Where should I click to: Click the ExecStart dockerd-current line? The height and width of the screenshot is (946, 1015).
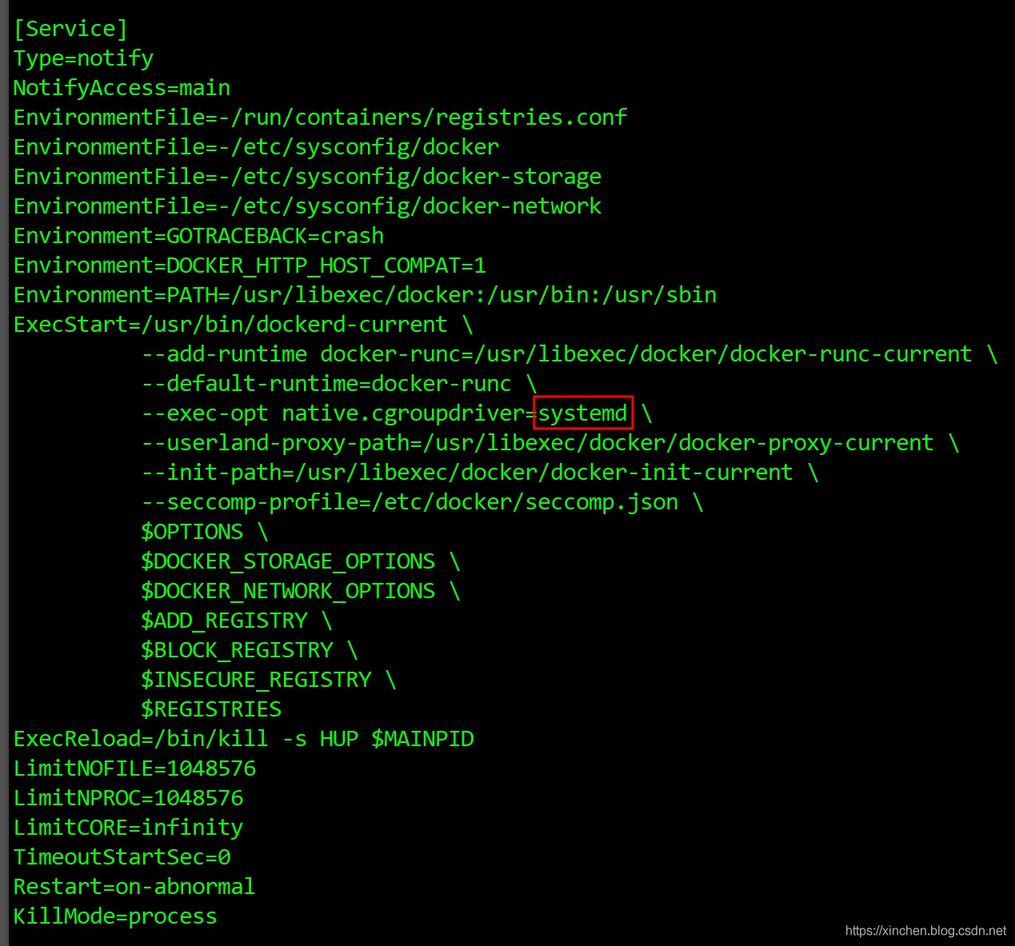click(243, 324)
